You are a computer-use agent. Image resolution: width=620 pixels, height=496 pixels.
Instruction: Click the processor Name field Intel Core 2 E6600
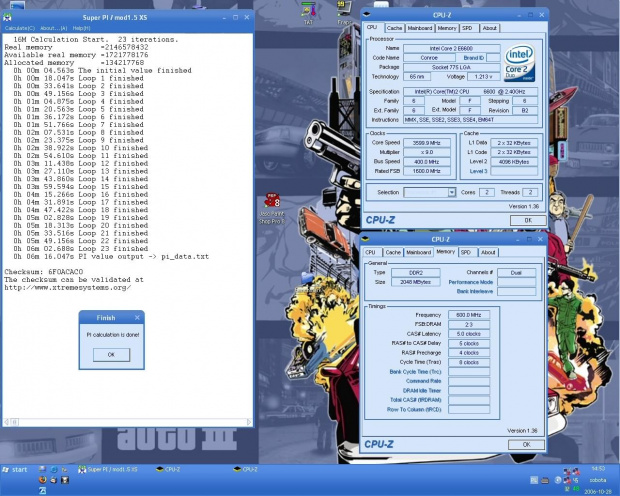coord(451,48)
